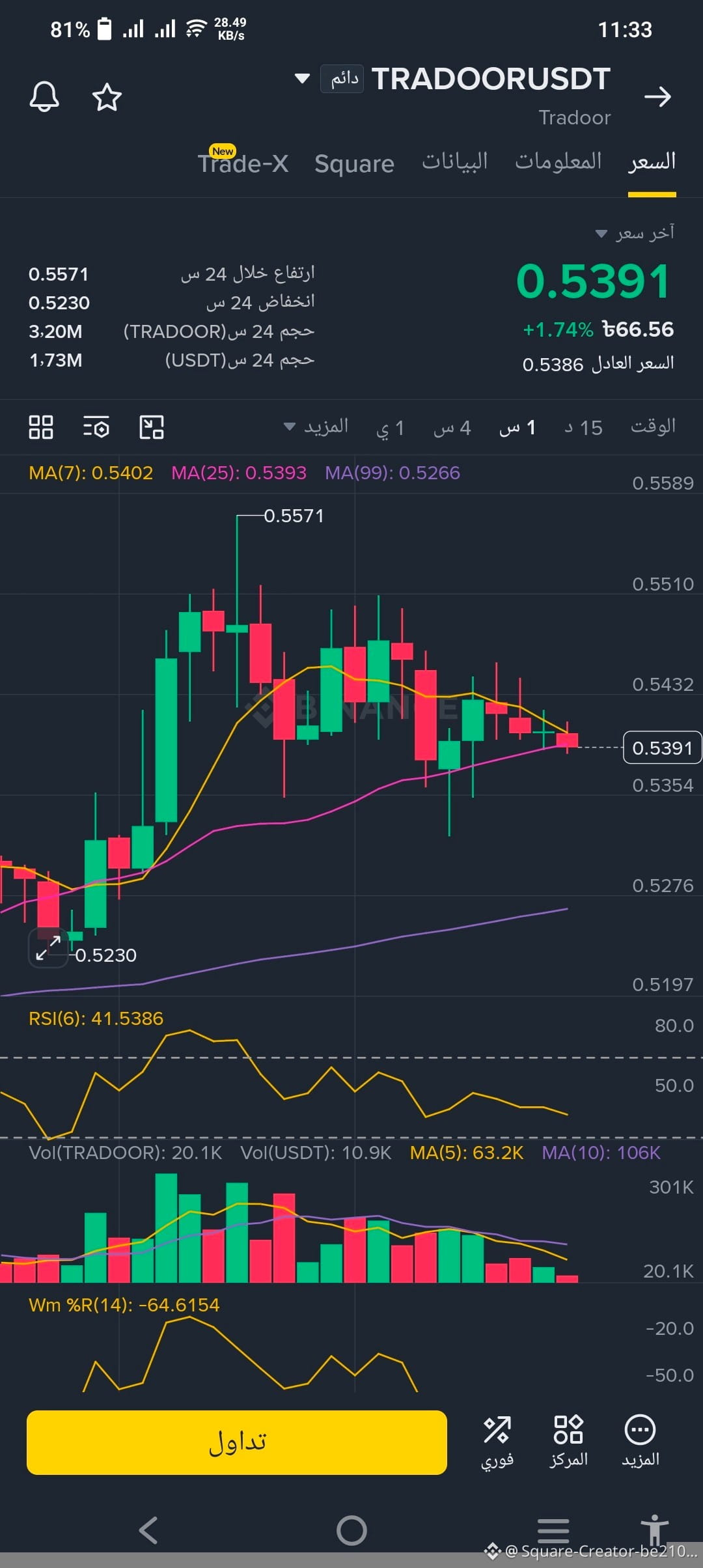Tap the chart drawing tools icon
703x1568 pixels.
point(152,427)
